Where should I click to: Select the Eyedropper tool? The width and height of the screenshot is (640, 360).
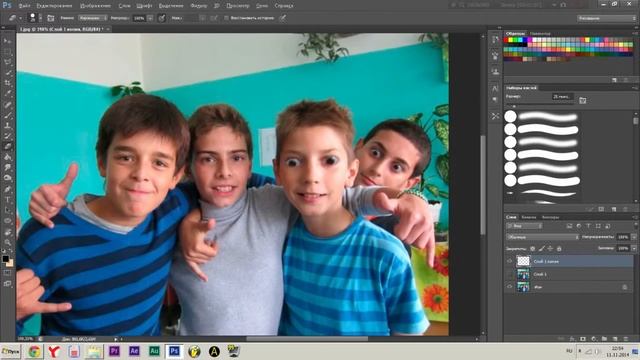pyautogui.click(x=7, y=94)
